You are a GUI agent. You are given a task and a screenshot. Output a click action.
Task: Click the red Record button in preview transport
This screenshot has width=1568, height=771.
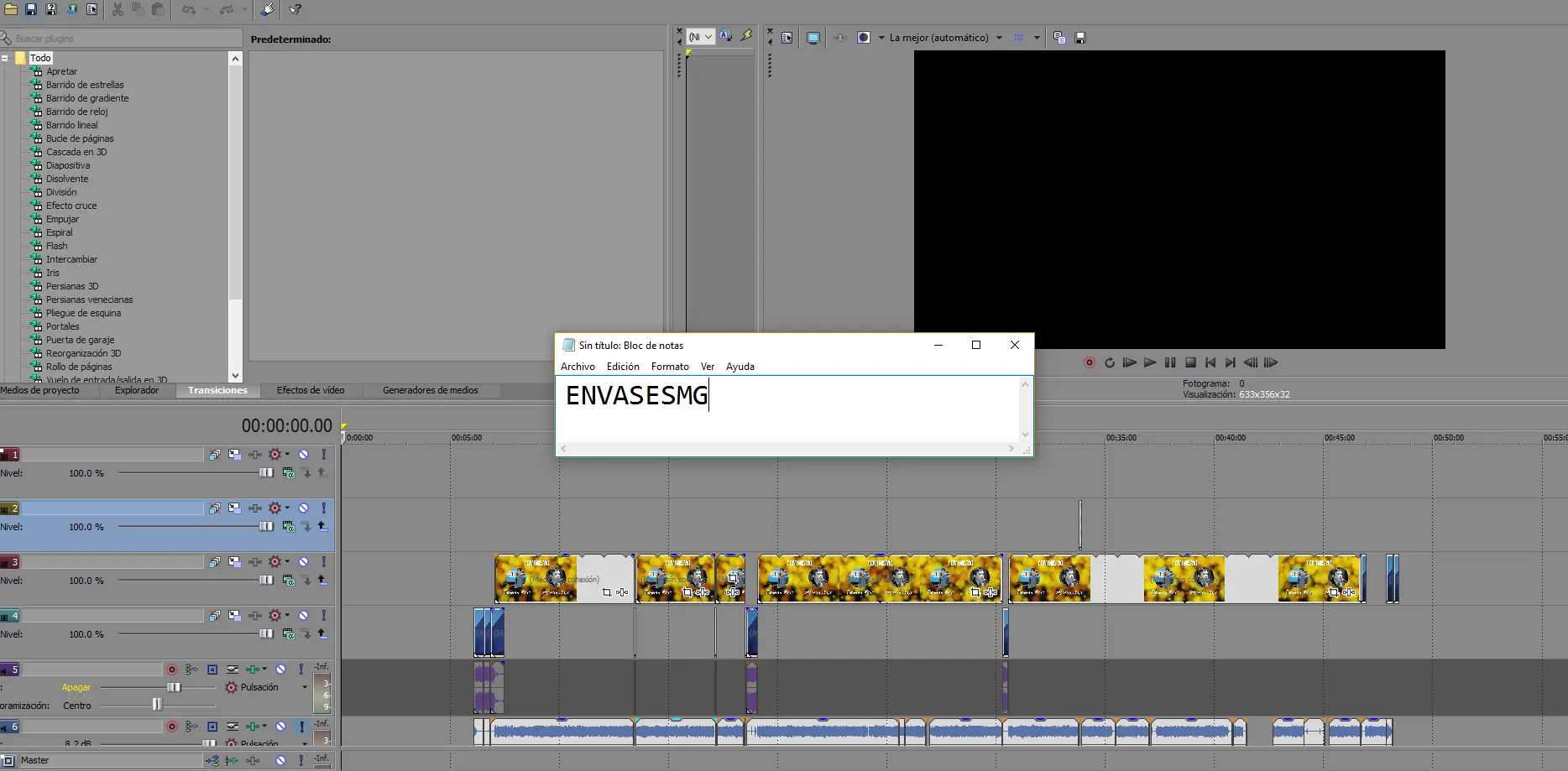[1090, 362]
